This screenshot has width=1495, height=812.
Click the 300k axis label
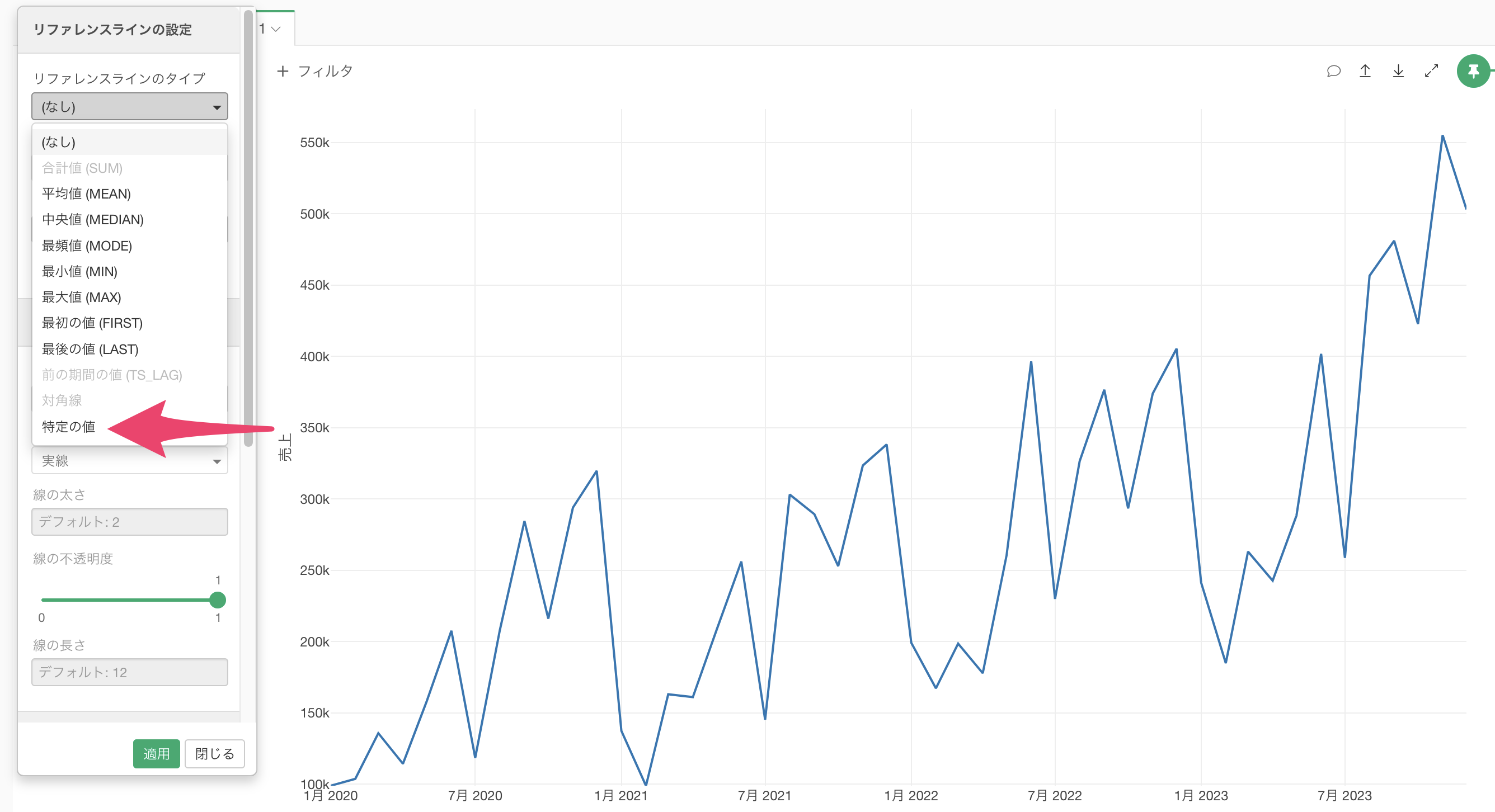[314, 499]
